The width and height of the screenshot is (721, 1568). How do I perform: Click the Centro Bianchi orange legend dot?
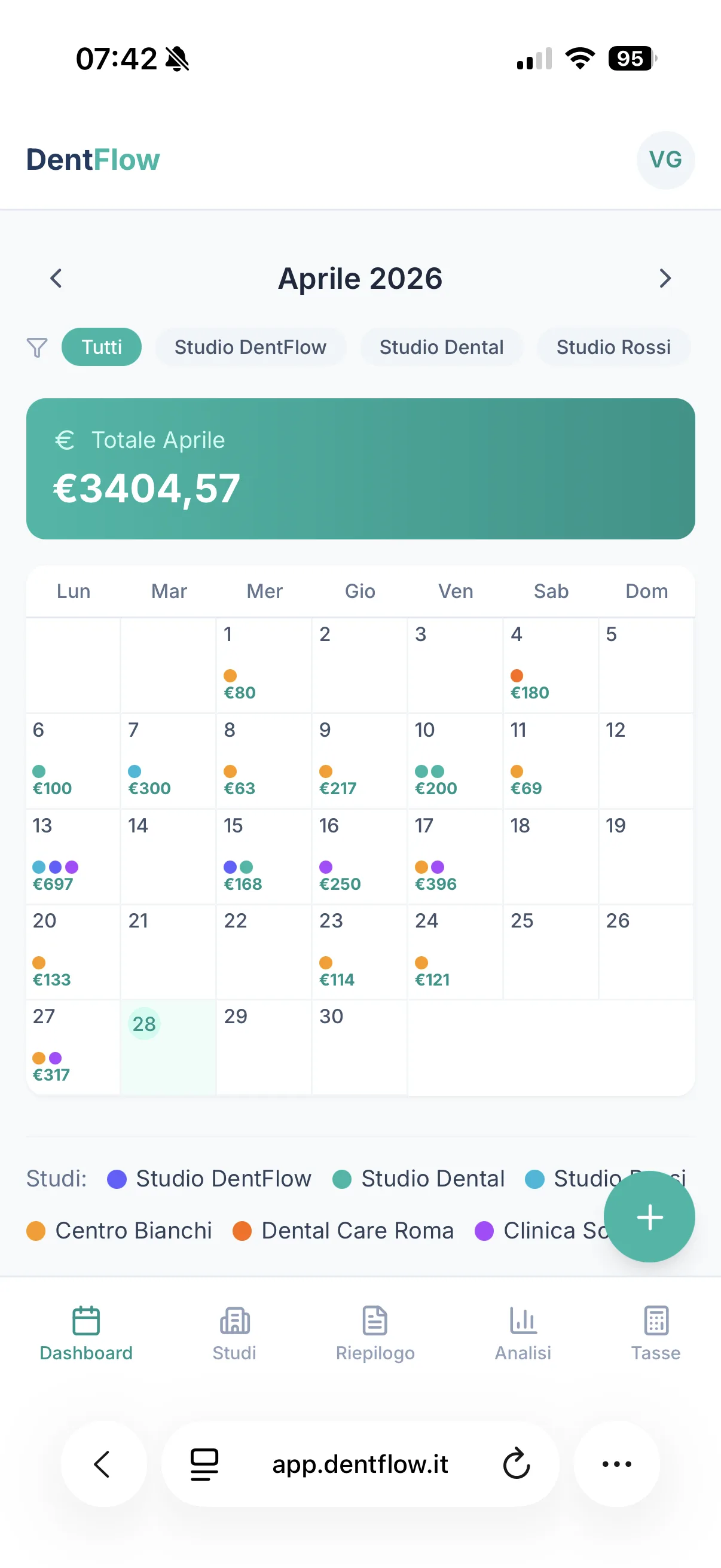tap(36, 1231)
